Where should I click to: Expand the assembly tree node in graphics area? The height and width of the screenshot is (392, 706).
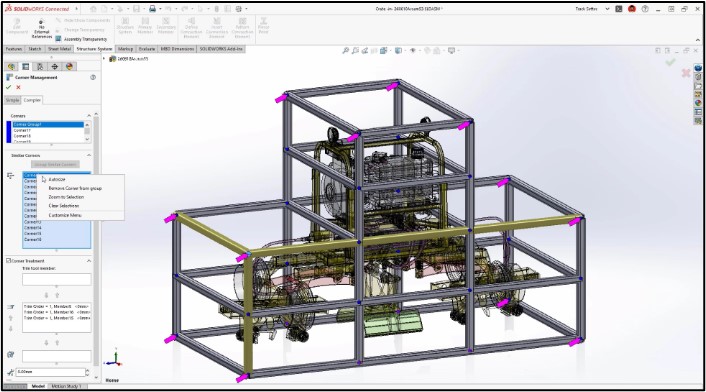104,59
